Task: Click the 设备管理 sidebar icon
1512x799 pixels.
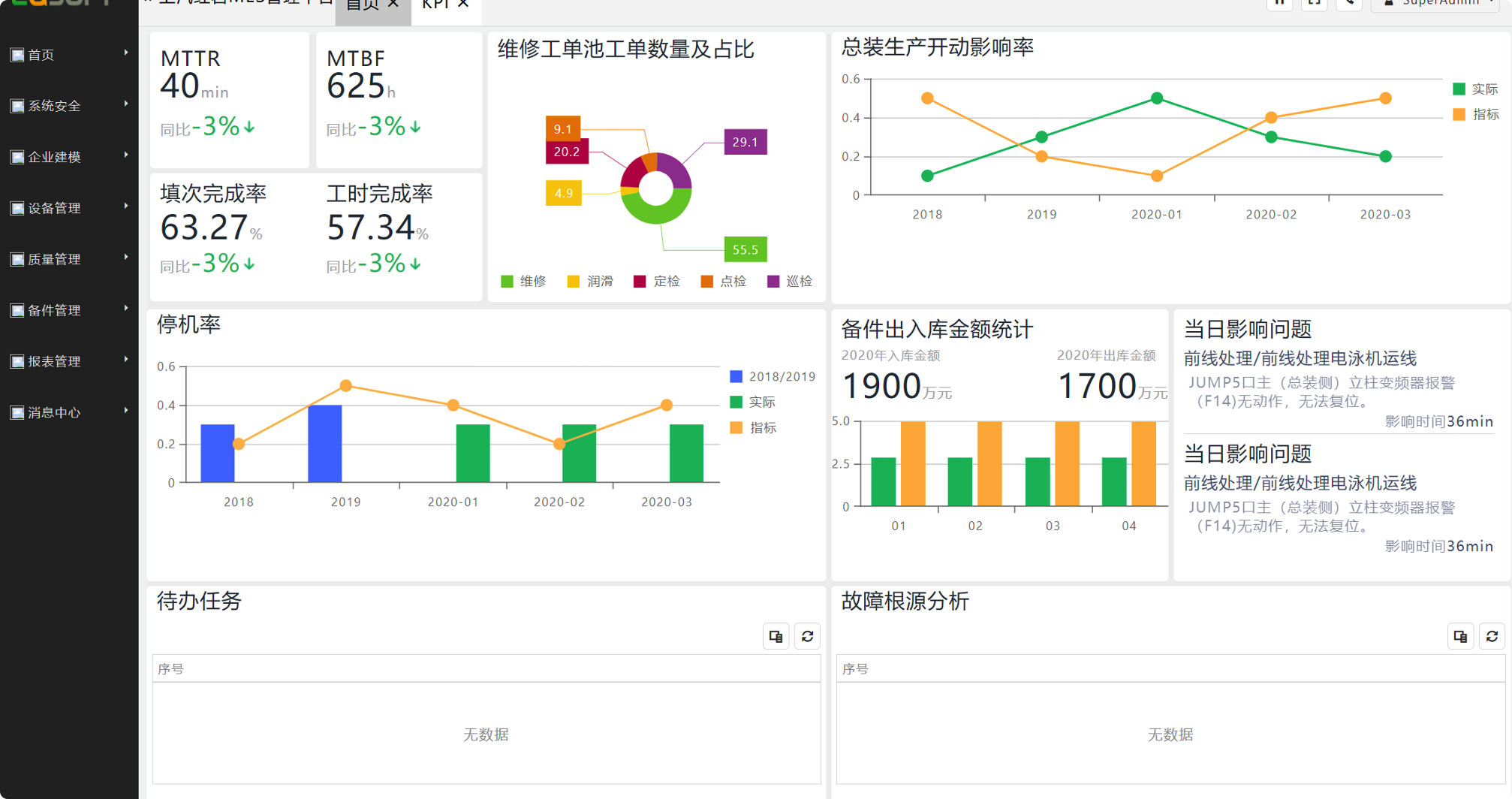Action: (17, 208)
